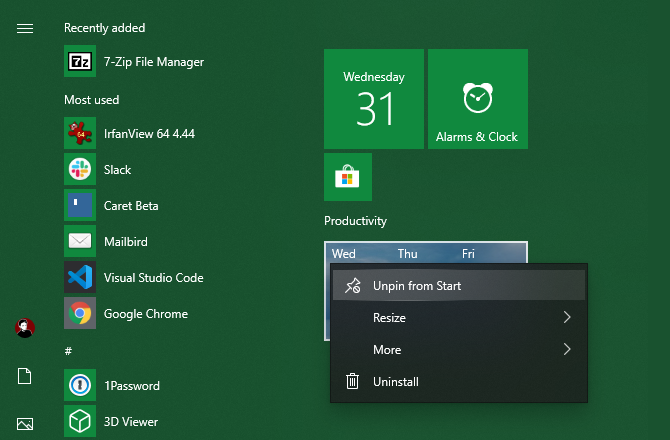Click the Wednesday 31 calendar tile
The image size is (670, 440).
coord(374,99)
